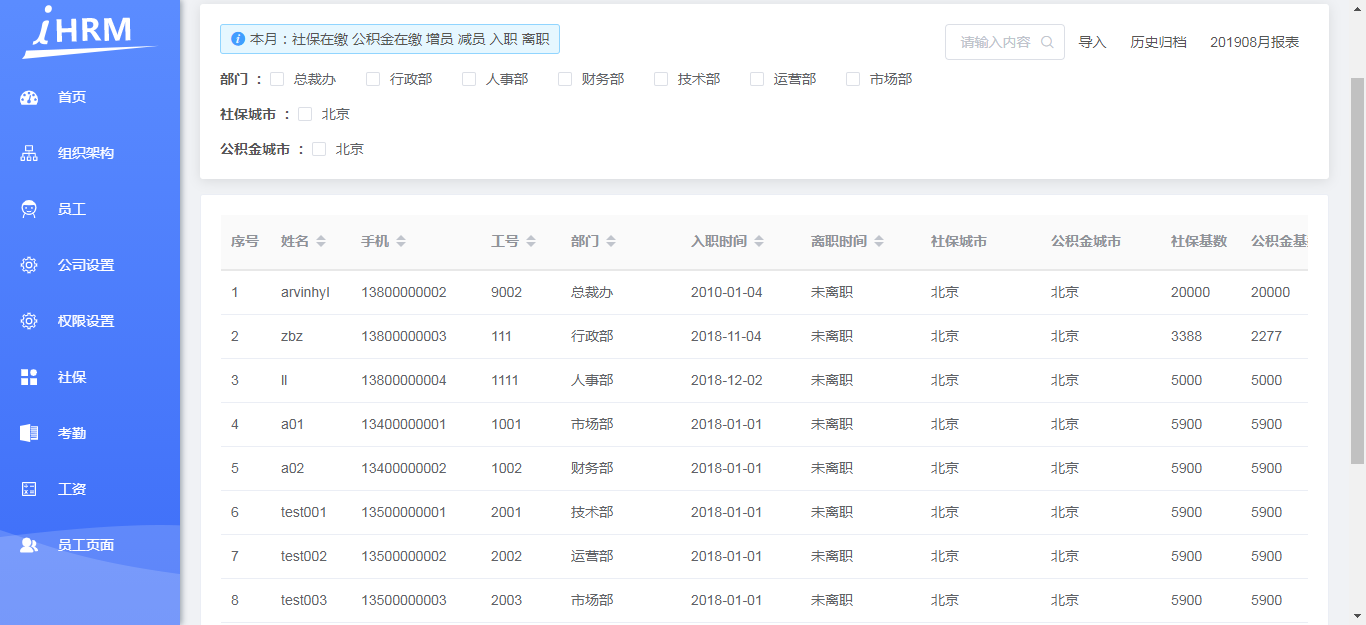
Task: Click the date 2018-12-02
Action: pos(727,380)
